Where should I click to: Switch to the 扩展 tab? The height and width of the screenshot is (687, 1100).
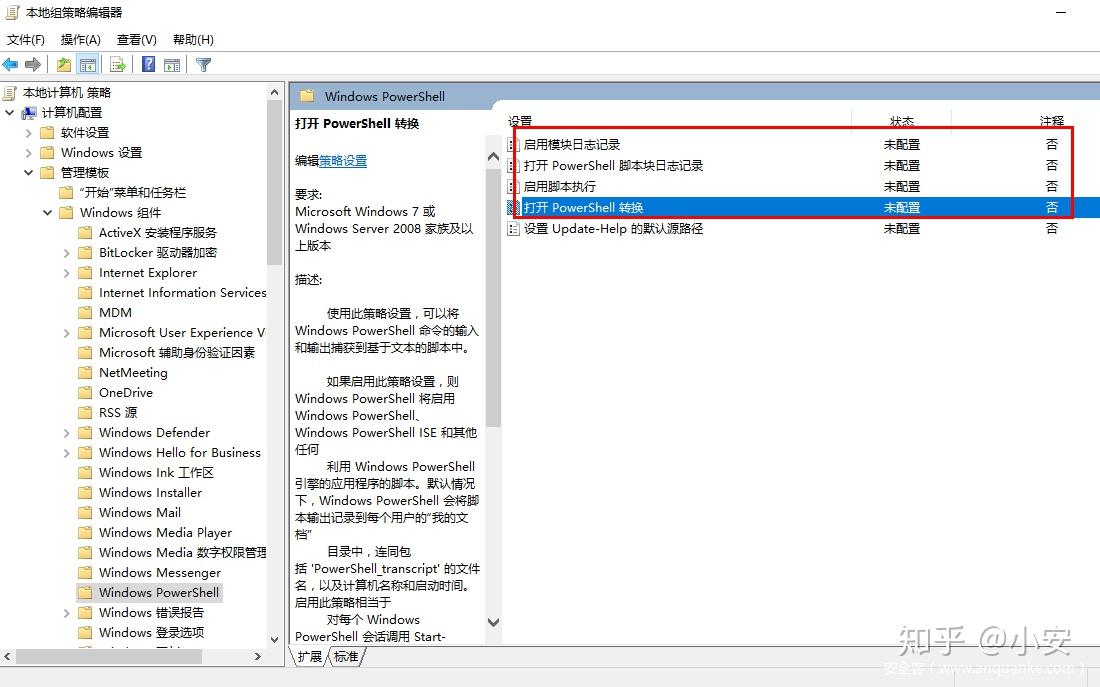point(309,657)
